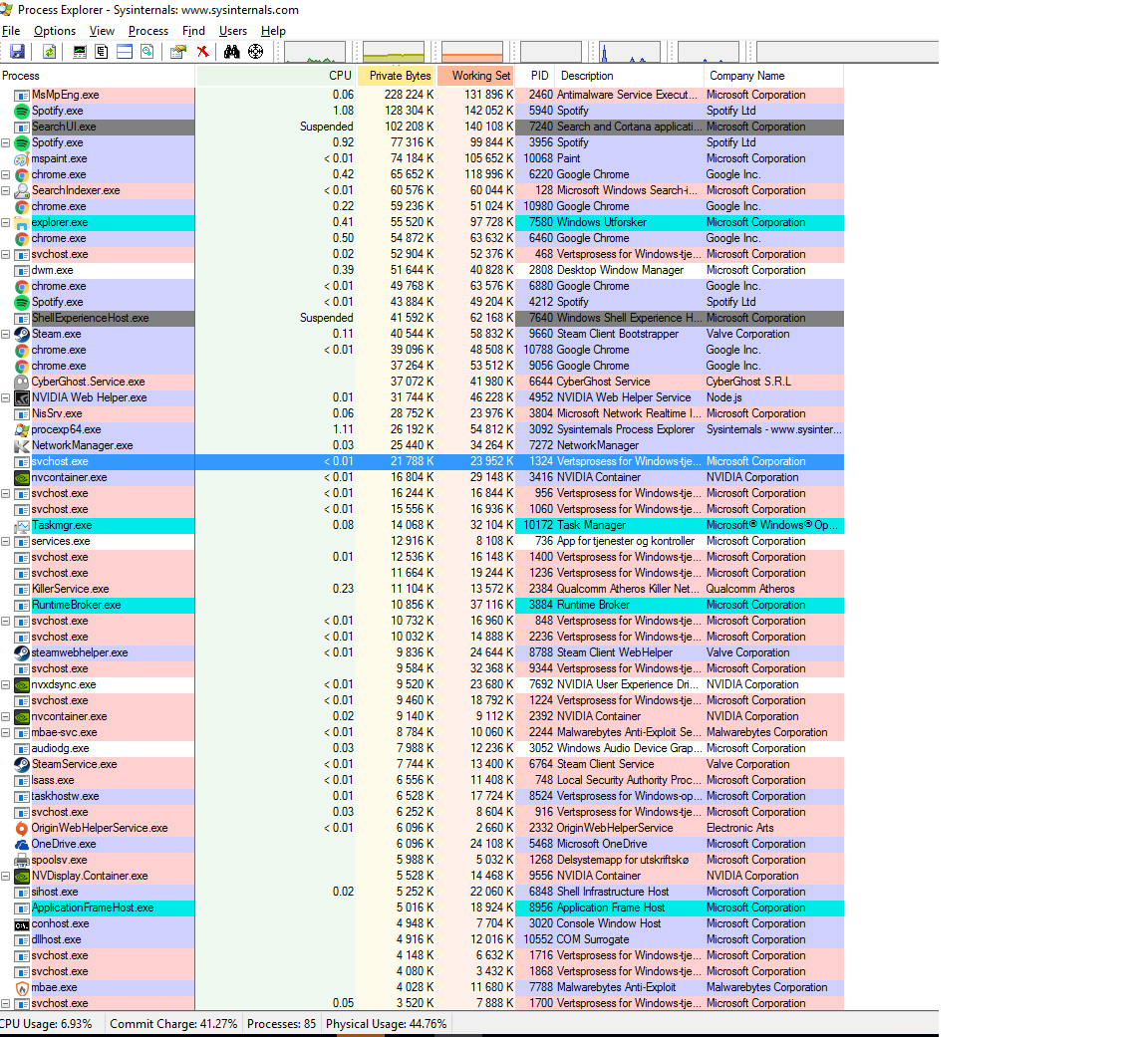Click the Save toolbar icon
Viewport: 1148px width, 1037px height.
18,52
